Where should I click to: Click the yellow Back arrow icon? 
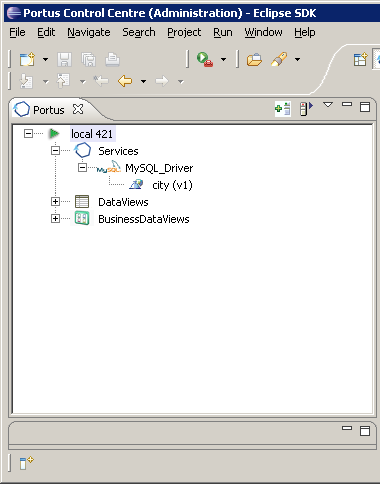click(x=125, y=81)
